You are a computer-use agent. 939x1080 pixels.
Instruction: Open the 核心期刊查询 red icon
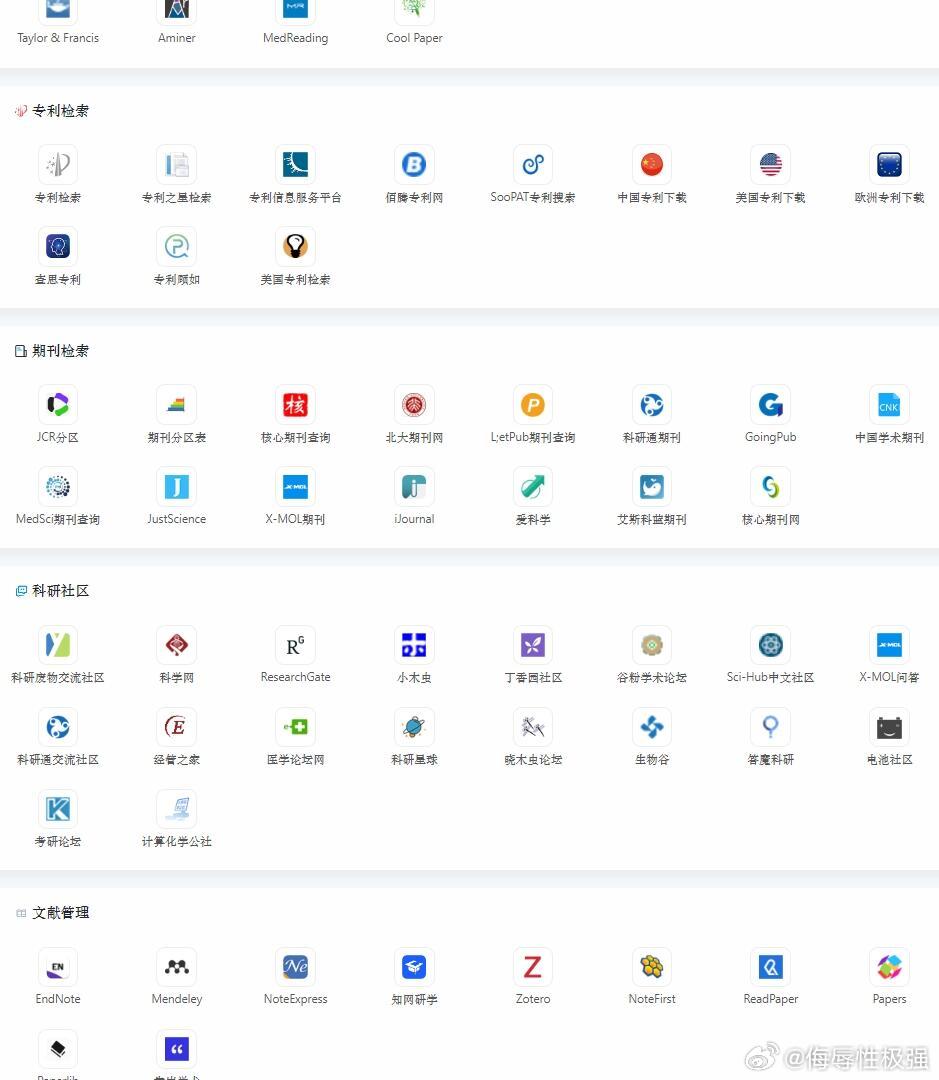point(296,404)
